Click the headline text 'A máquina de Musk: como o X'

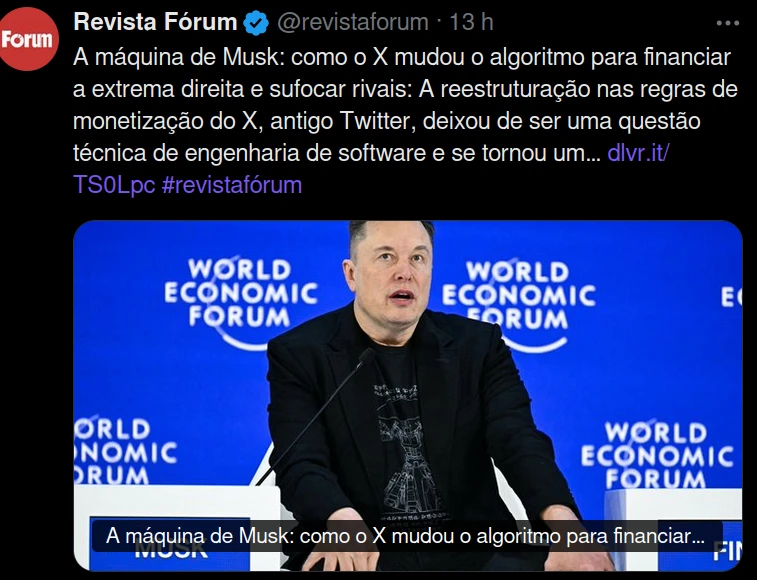point(231,57)
